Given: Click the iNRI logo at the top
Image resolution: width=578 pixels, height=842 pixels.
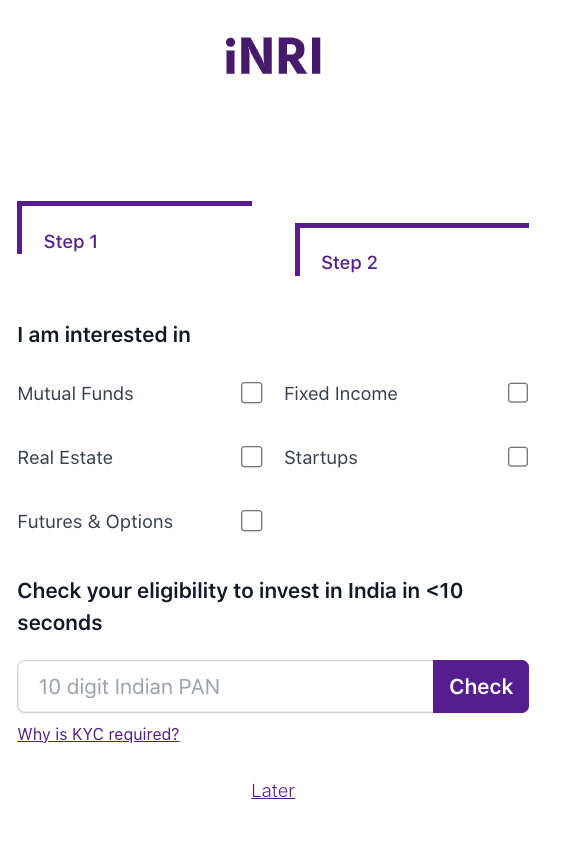Looking at the screenshot, I should (x=273, y=55).
